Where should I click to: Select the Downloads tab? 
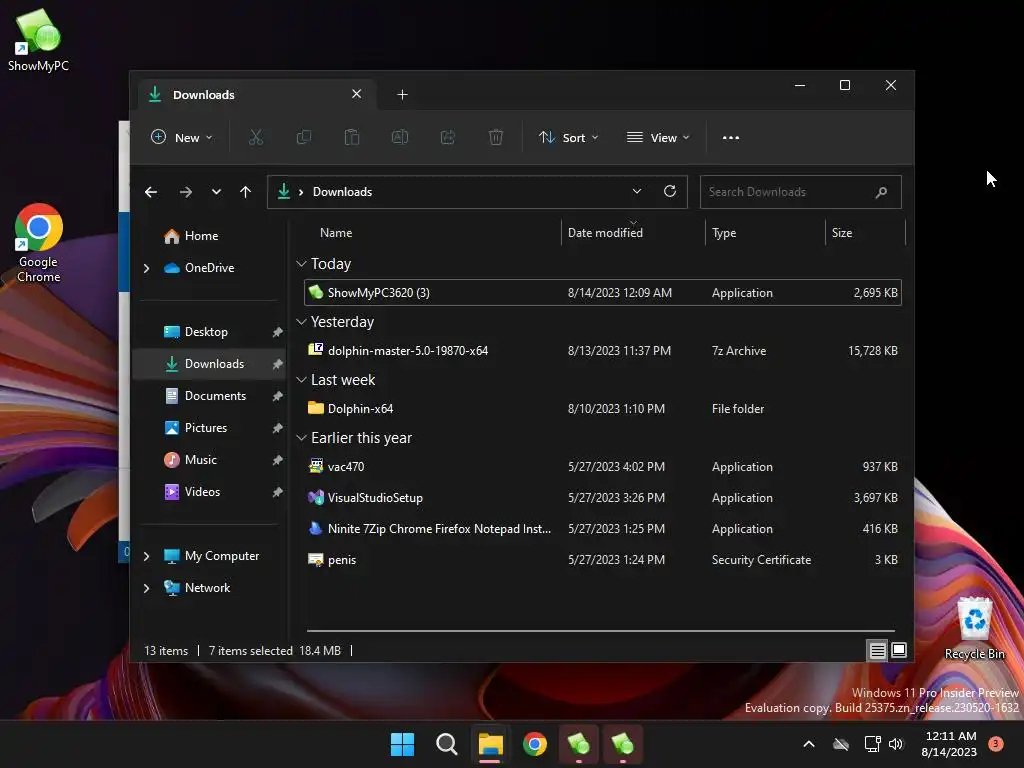[255, 95]
